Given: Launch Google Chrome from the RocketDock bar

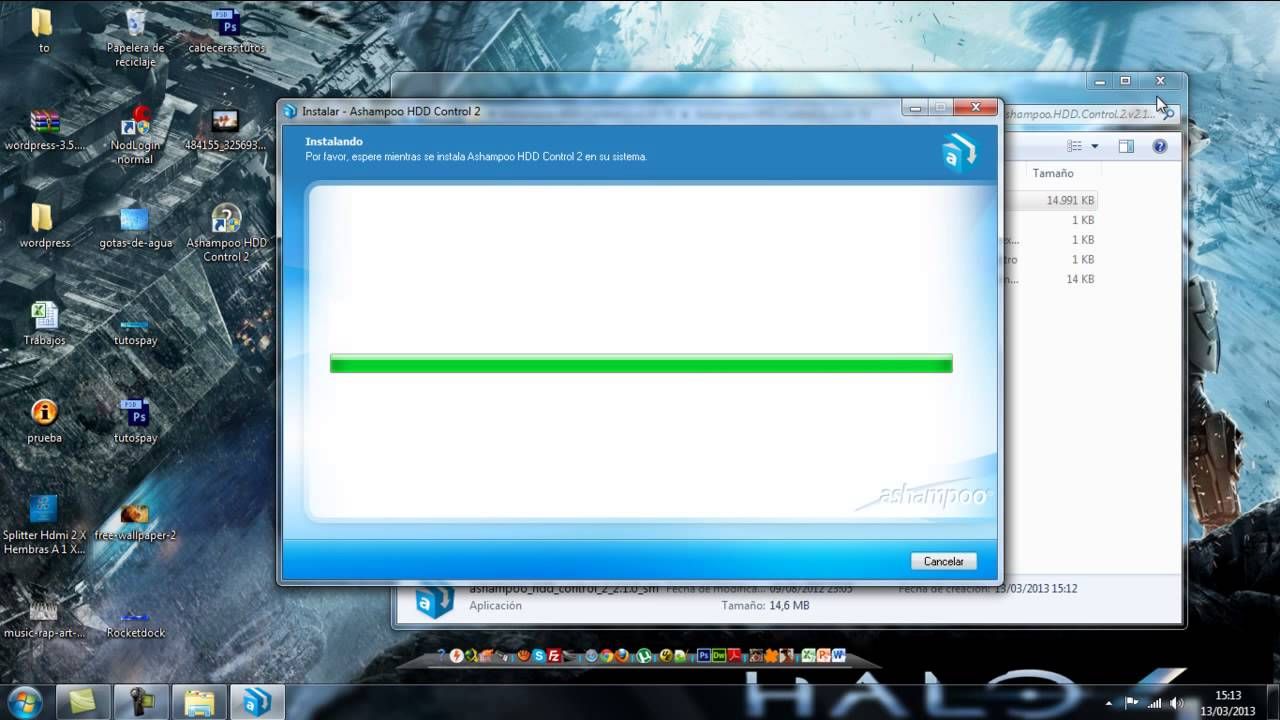Looking at the screenshot, I should 606,656.
